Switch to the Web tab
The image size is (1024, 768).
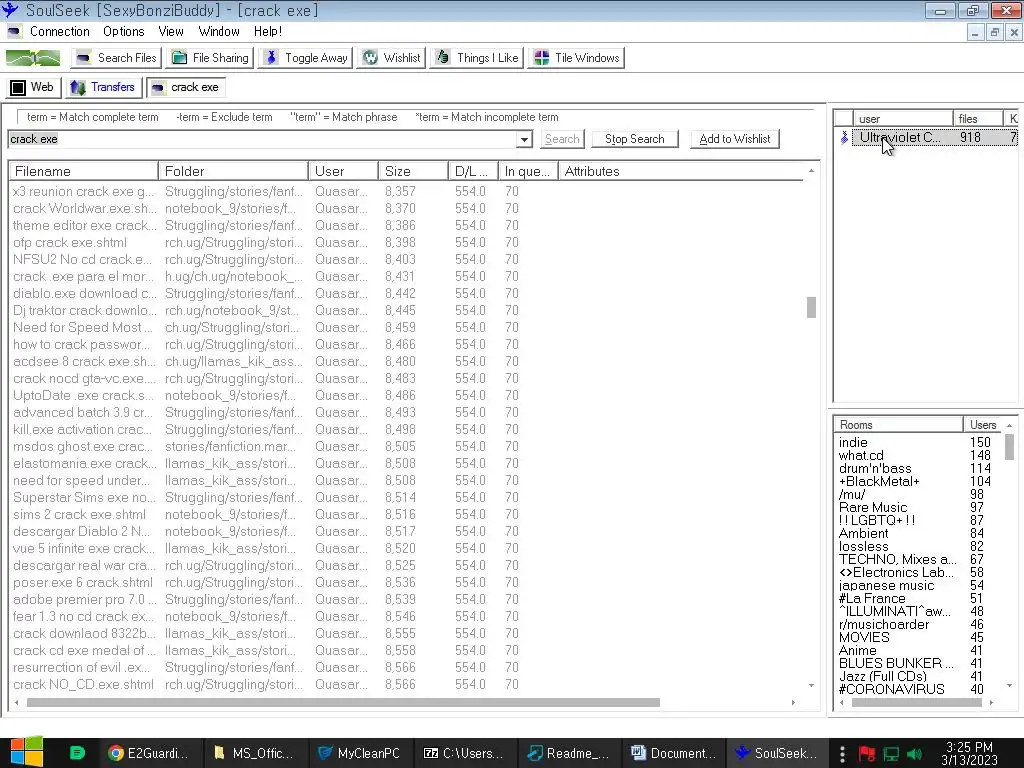(x=33, y=87)
